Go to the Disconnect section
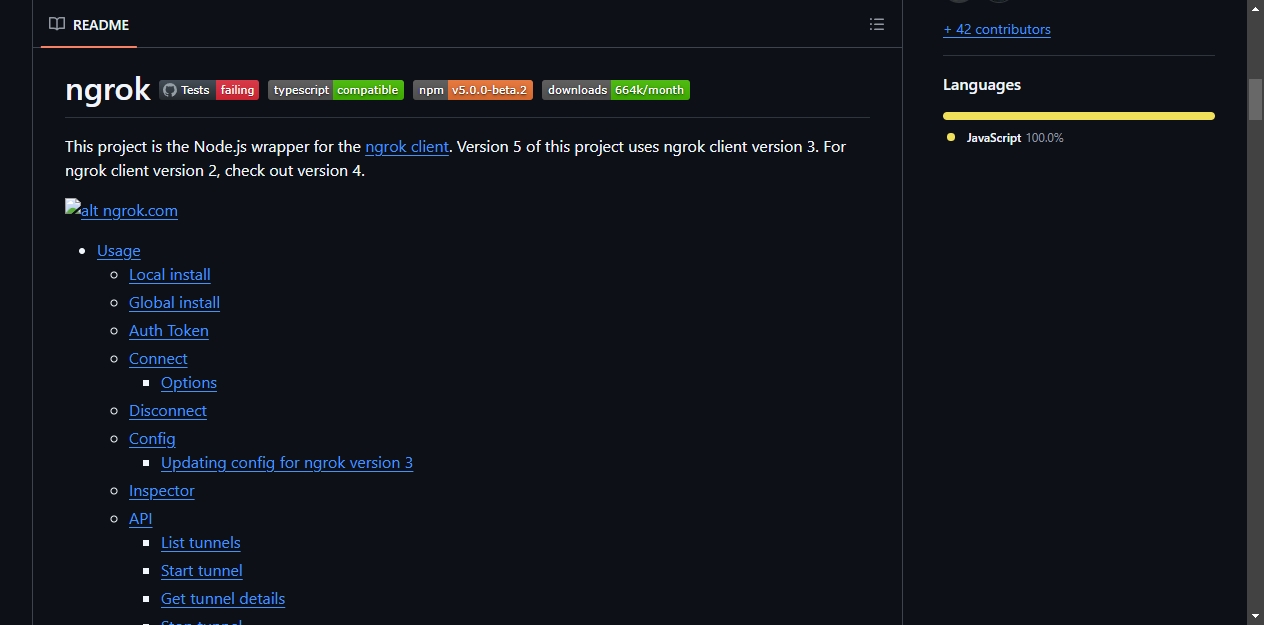Viewport: 1264px width, 625px height. point(168,410)
